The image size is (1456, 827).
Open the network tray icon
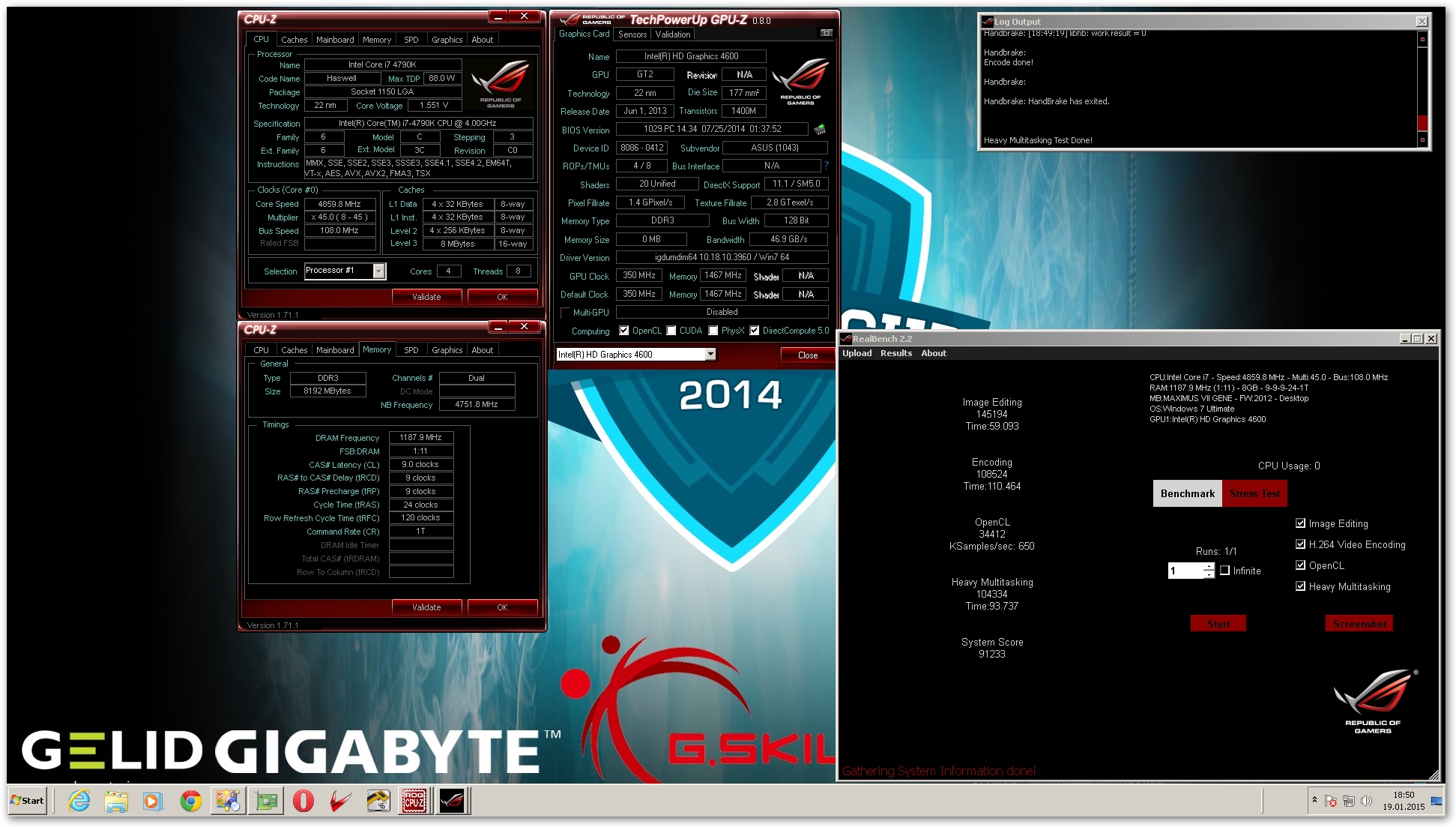tap(1349, 801)
